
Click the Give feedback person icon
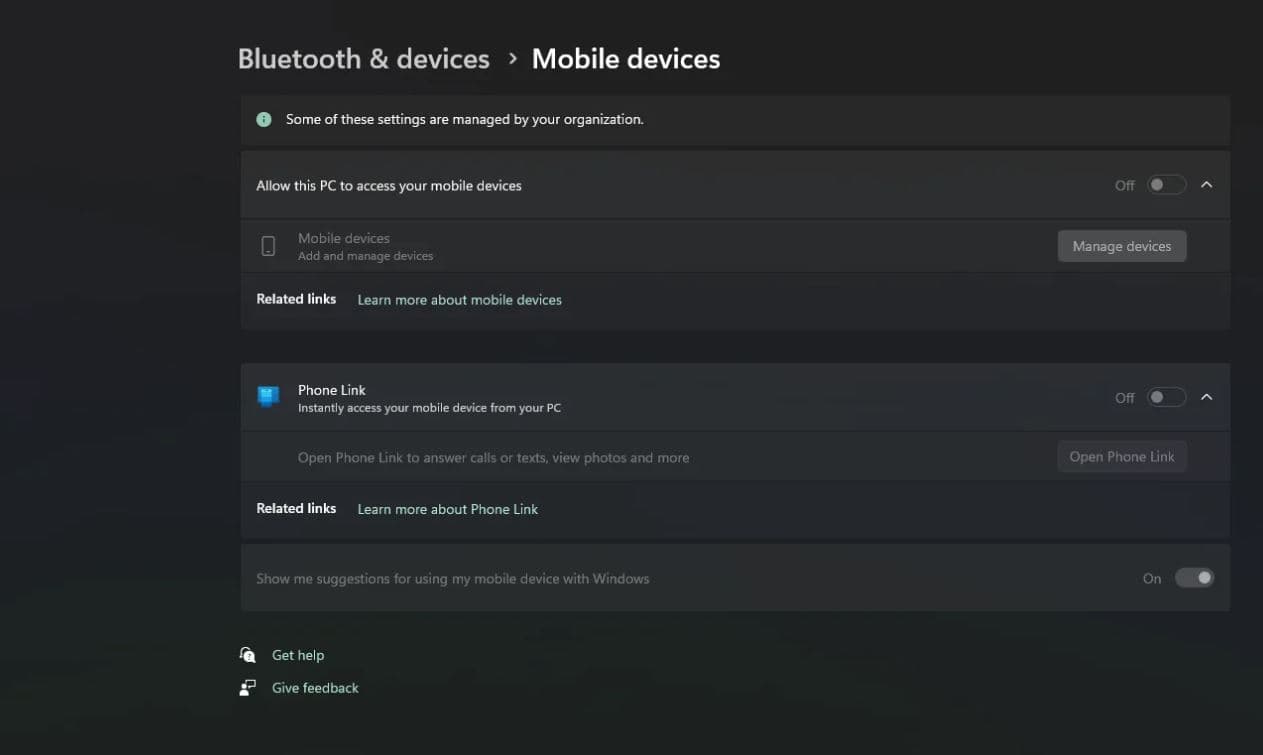point(248,688)
